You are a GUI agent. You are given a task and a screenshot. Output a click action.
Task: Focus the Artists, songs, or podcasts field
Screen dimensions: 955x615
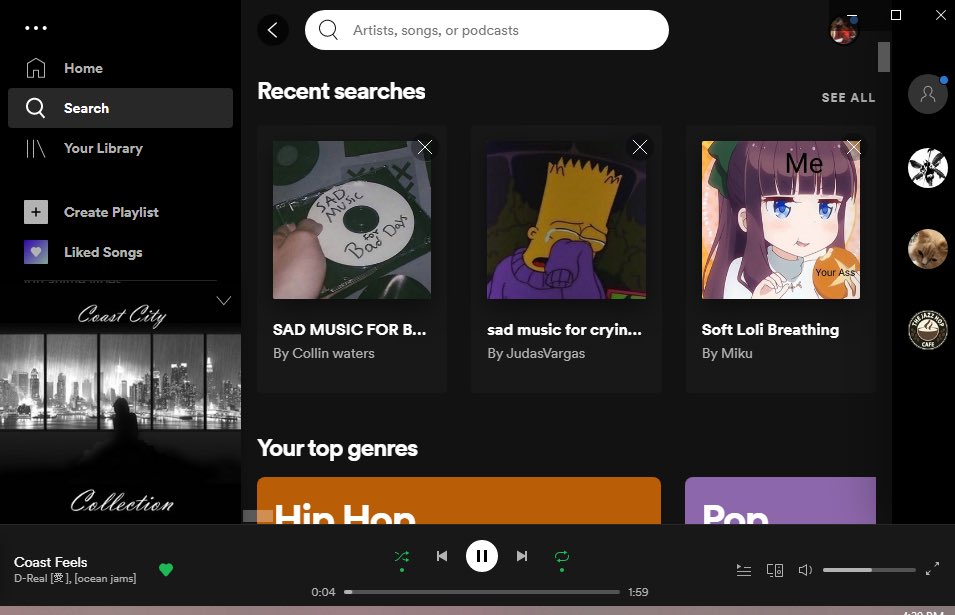[x=487, y=30]
